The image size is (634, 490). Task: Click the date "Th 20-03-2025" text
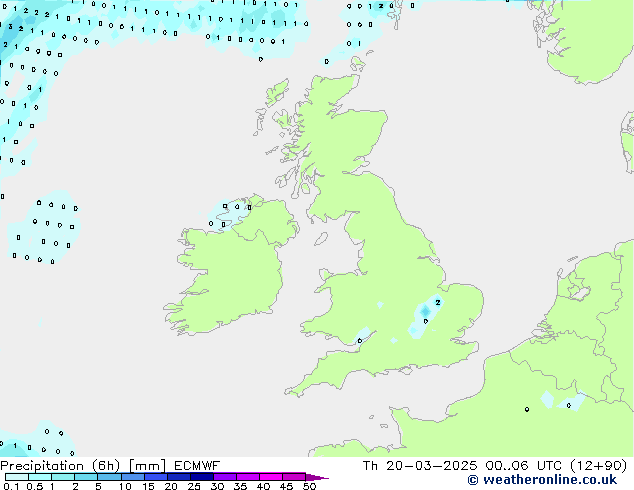[420, 466]
